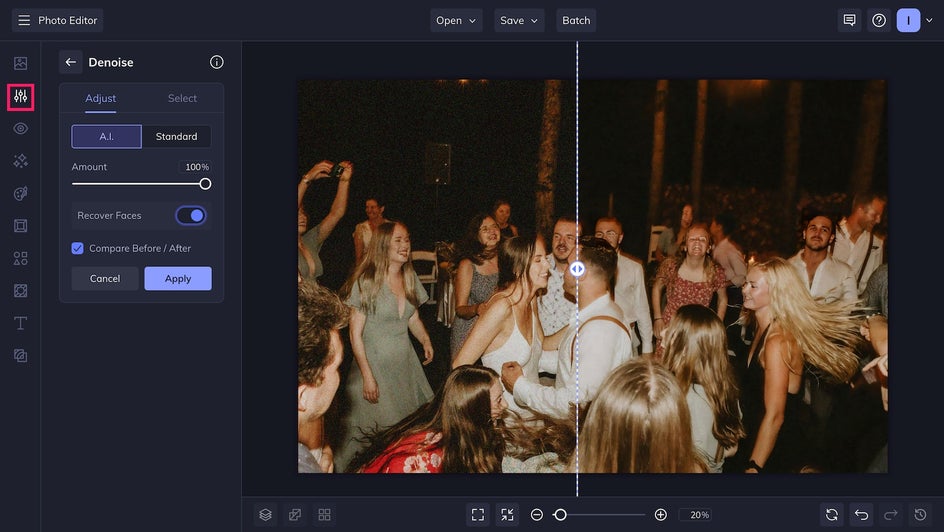Click the user profile avatar

[908, 20]
